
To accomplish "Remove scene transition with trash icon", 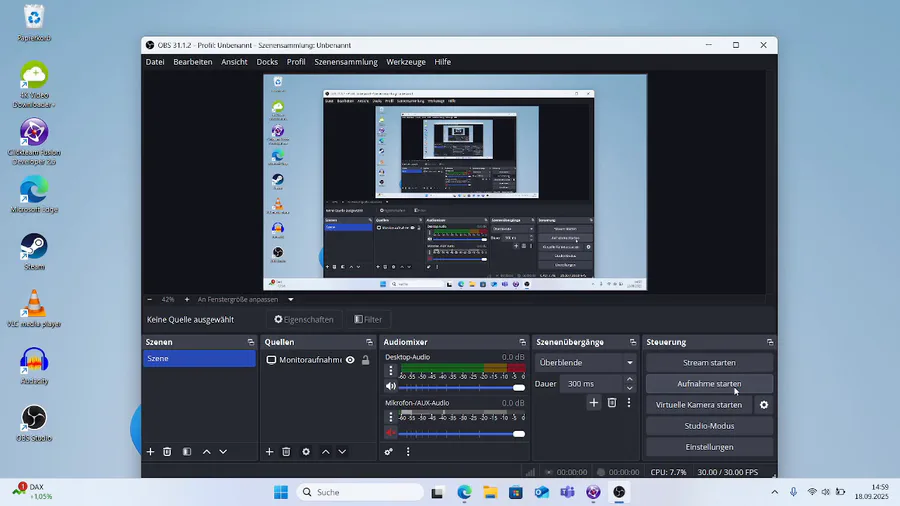I will (x=612, y=403).
